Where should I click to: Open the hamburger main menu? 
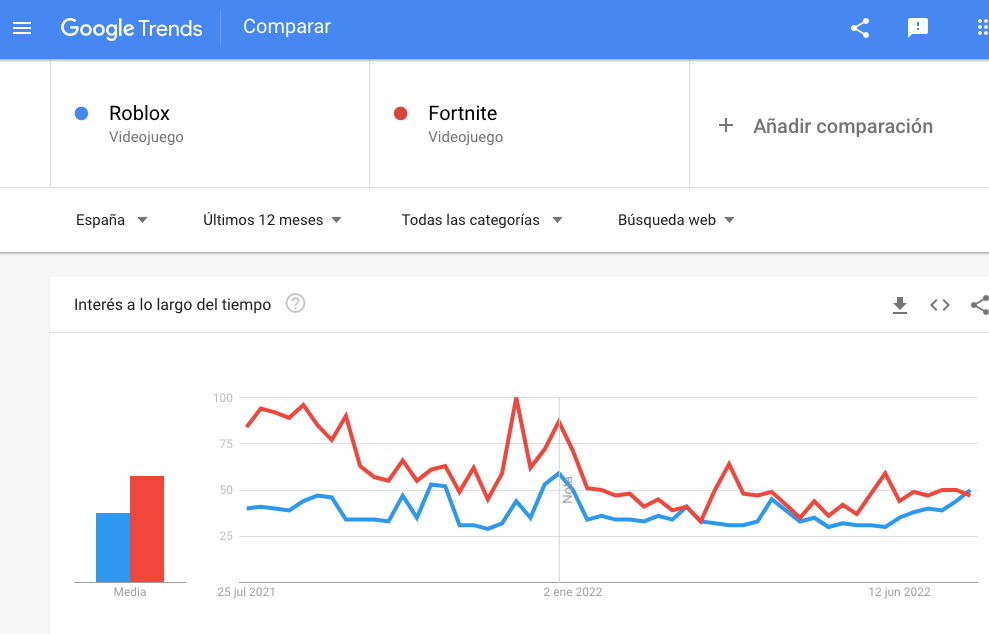click(22, 28)
